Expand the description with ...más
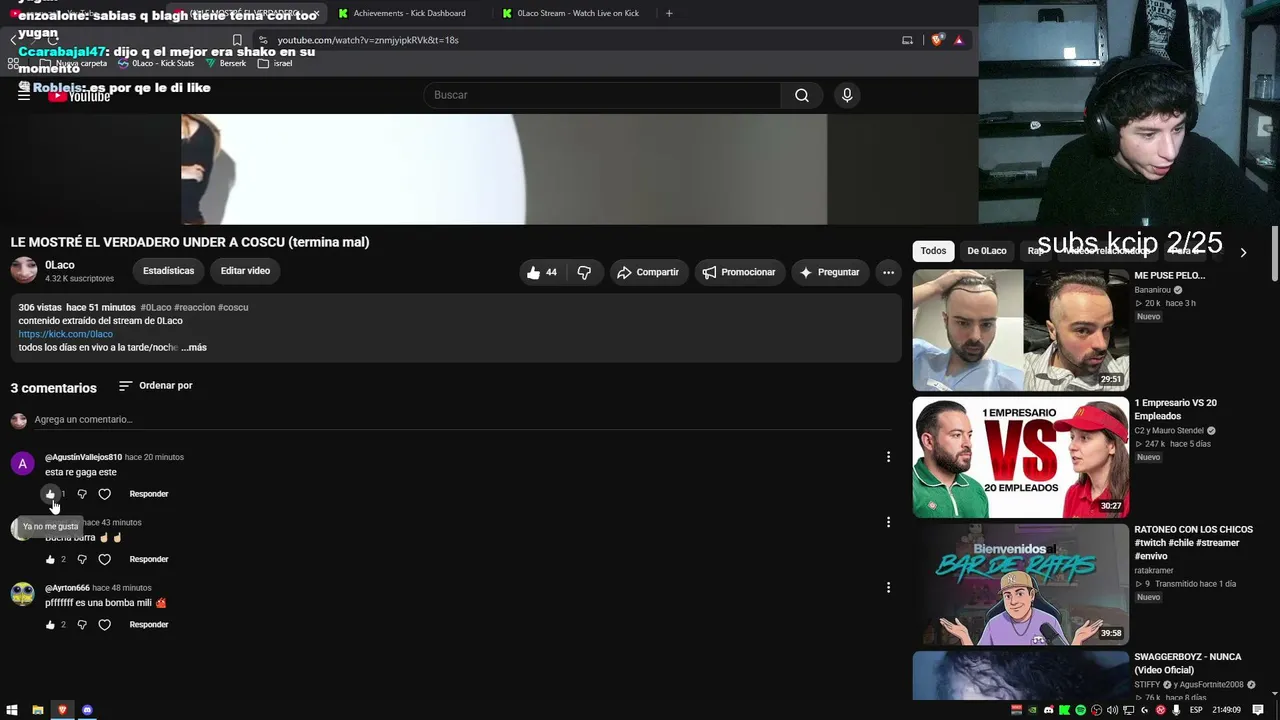Viewport: 1280px width, 720px height. [x=194, y=347]
